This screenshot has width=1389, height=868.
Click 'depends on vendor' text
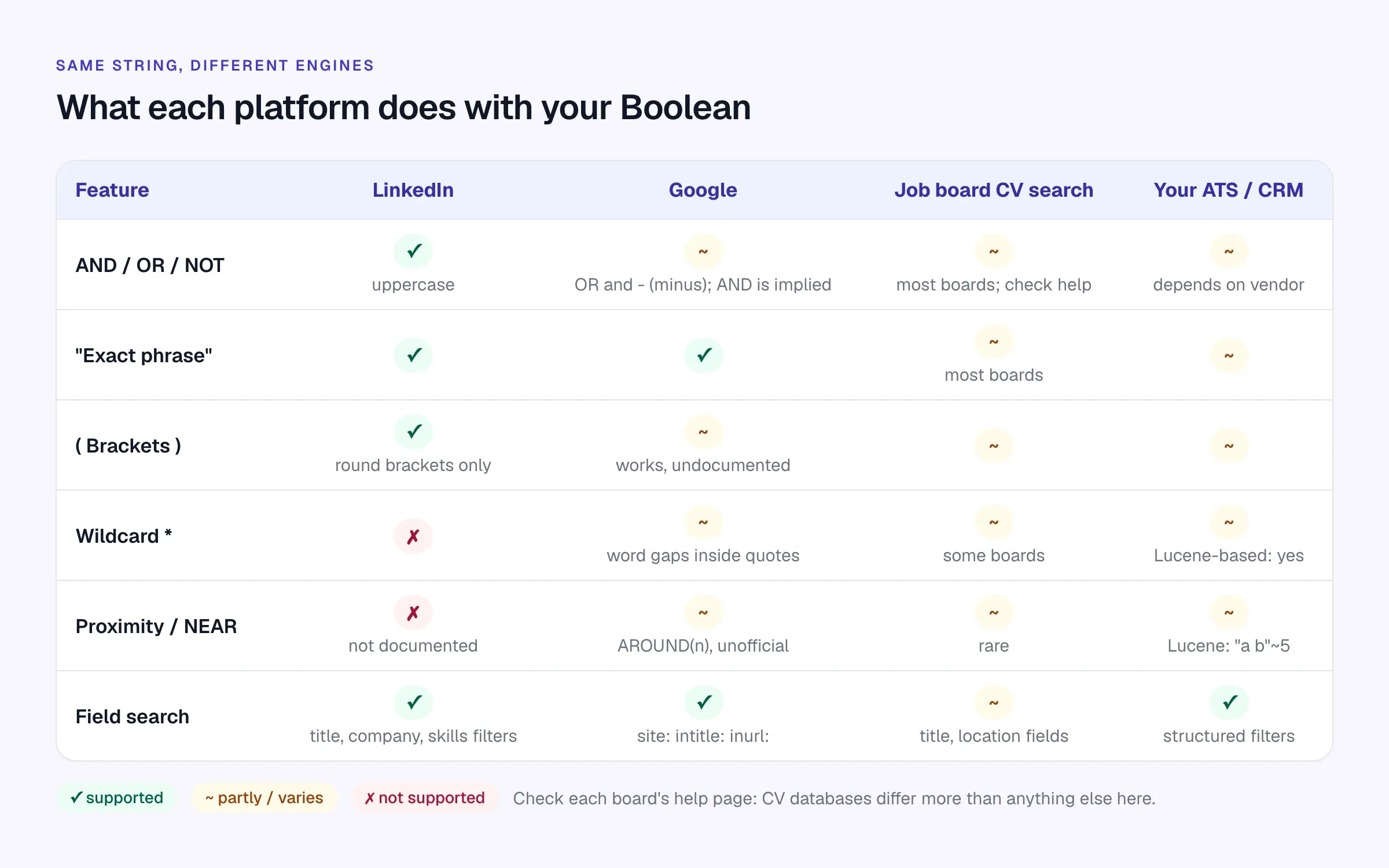pos(1229,285)
